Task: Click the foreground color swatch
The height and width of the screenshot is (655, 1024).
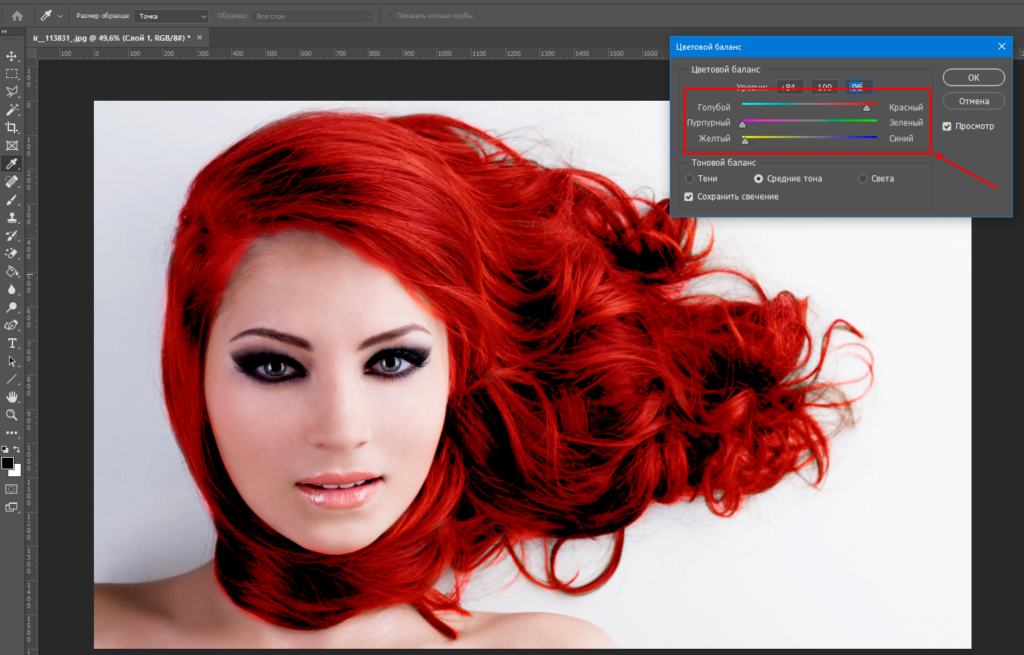Action: pyautogui.click(x=7, y=463)
